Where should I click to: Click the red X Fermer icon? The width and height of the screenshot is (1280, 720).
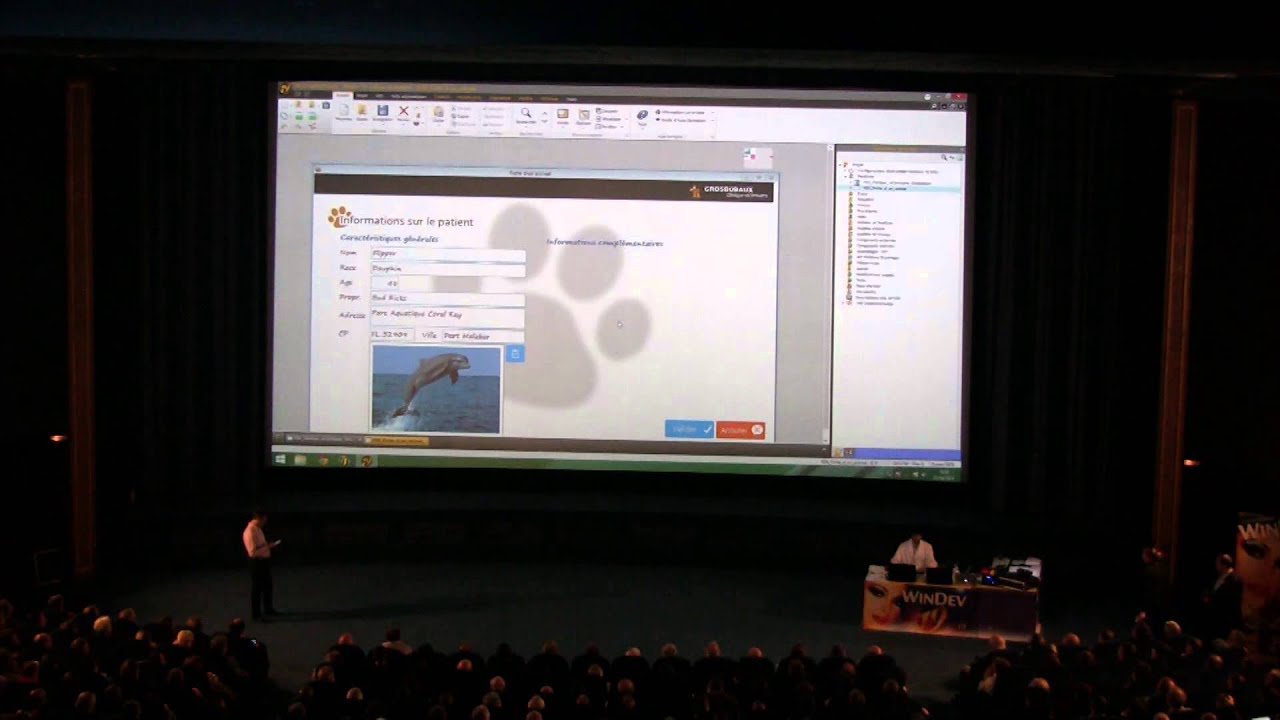pos(403,111)
